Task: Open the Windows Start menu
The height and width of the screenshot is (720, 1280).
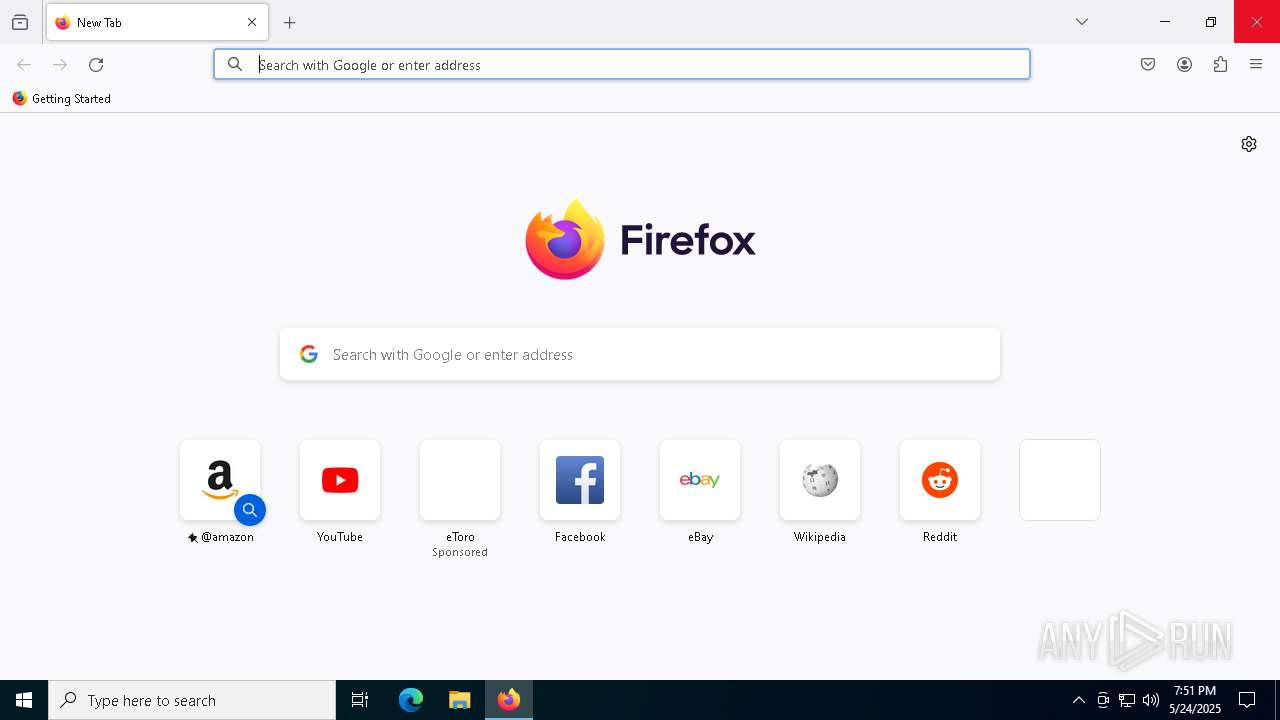Action: (24, 700)
